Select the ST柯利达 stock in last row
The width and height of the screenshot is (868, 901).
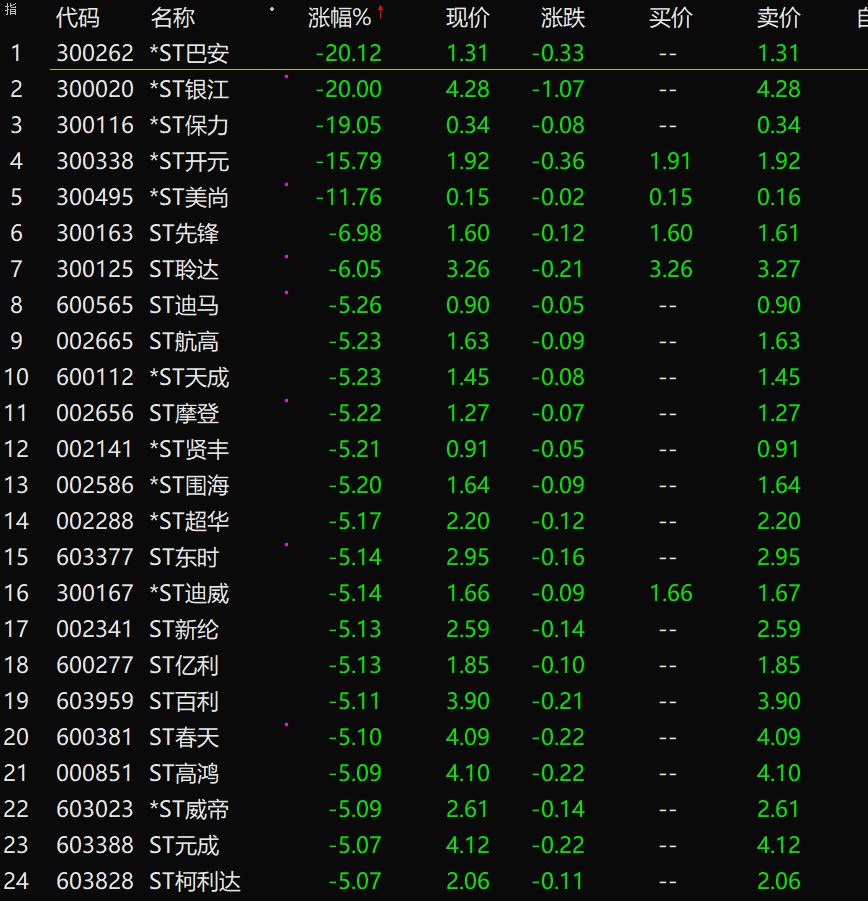pos(195,881)
